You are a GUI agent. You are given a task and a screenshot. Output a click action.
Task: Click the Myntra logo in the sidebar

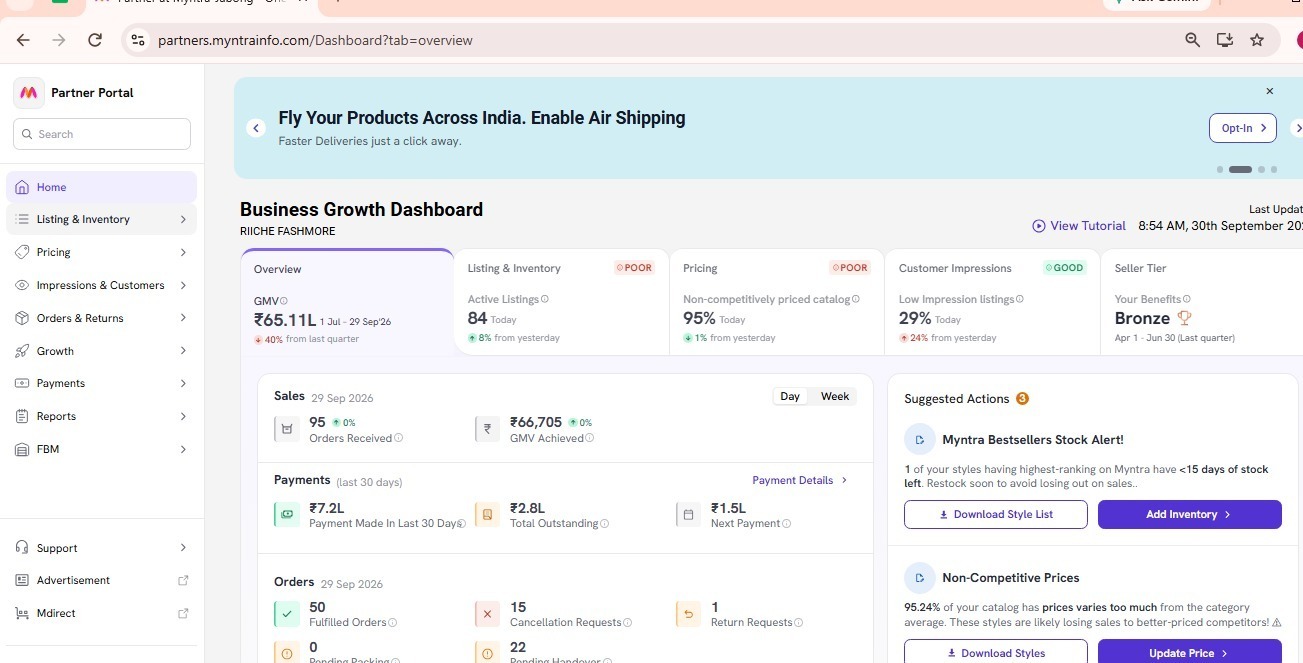click(x=29, y=92)
